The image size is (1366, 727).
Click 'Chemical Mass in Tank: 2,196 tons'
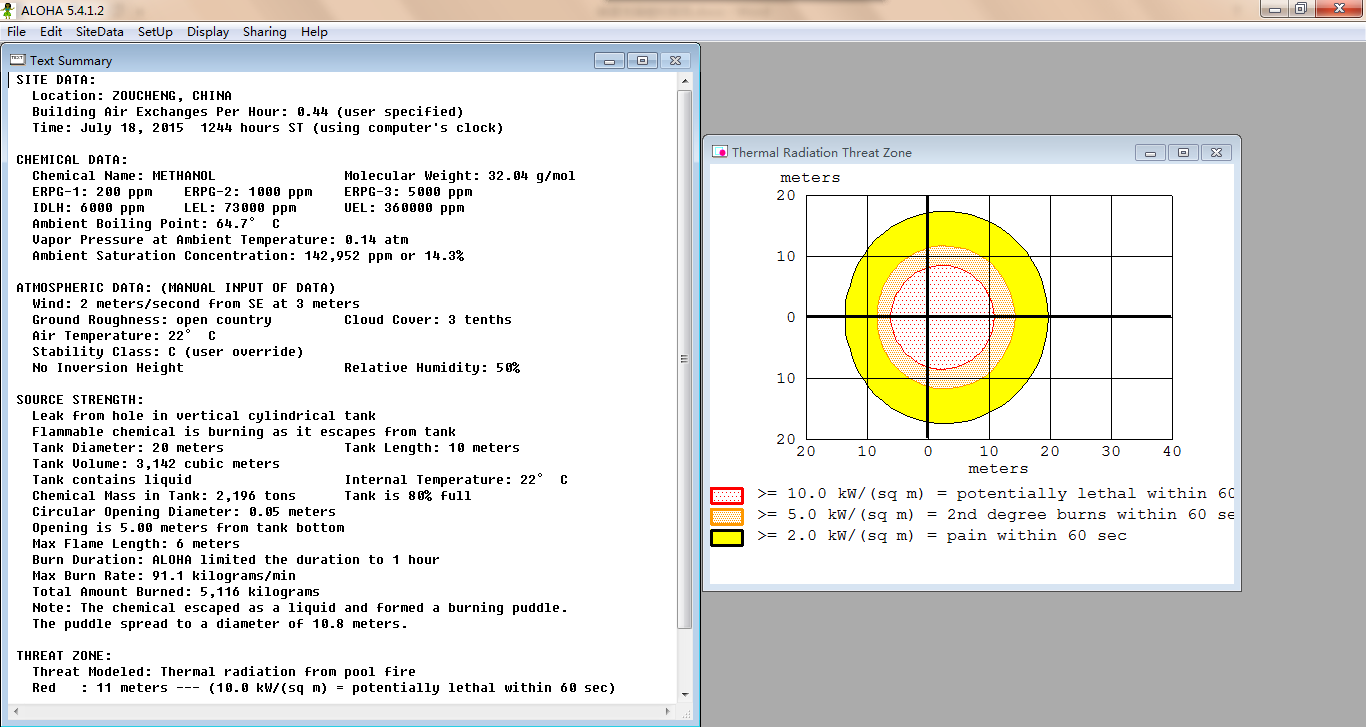click(x=164, y=496)
